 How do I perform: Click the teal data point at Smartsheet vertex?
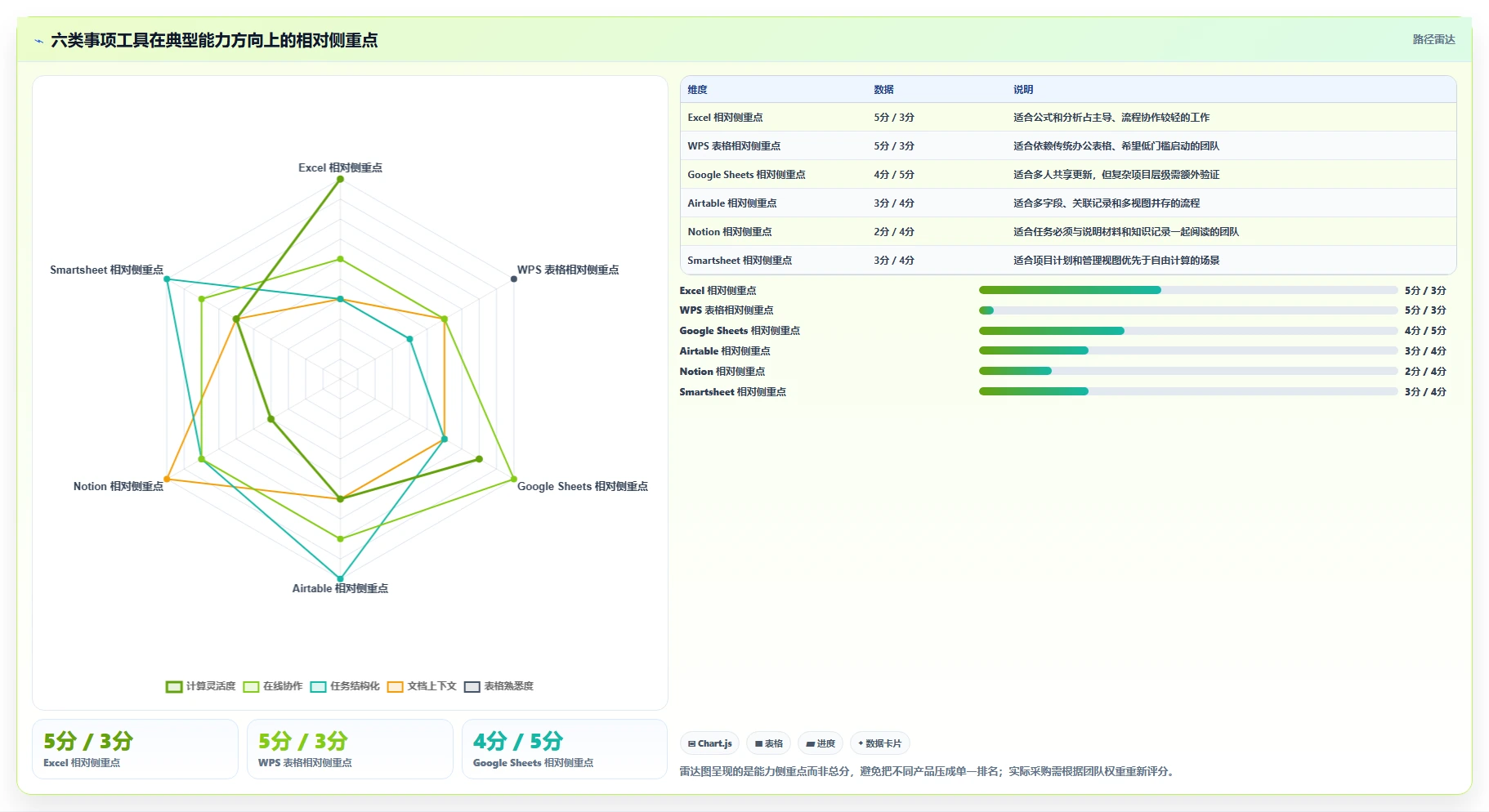[168, 279]
